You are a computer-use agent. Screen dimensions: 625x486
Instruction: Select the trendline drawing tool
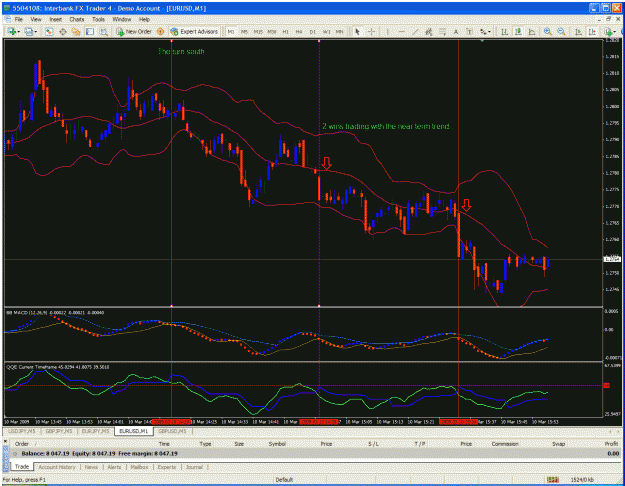tap(415, 31)
